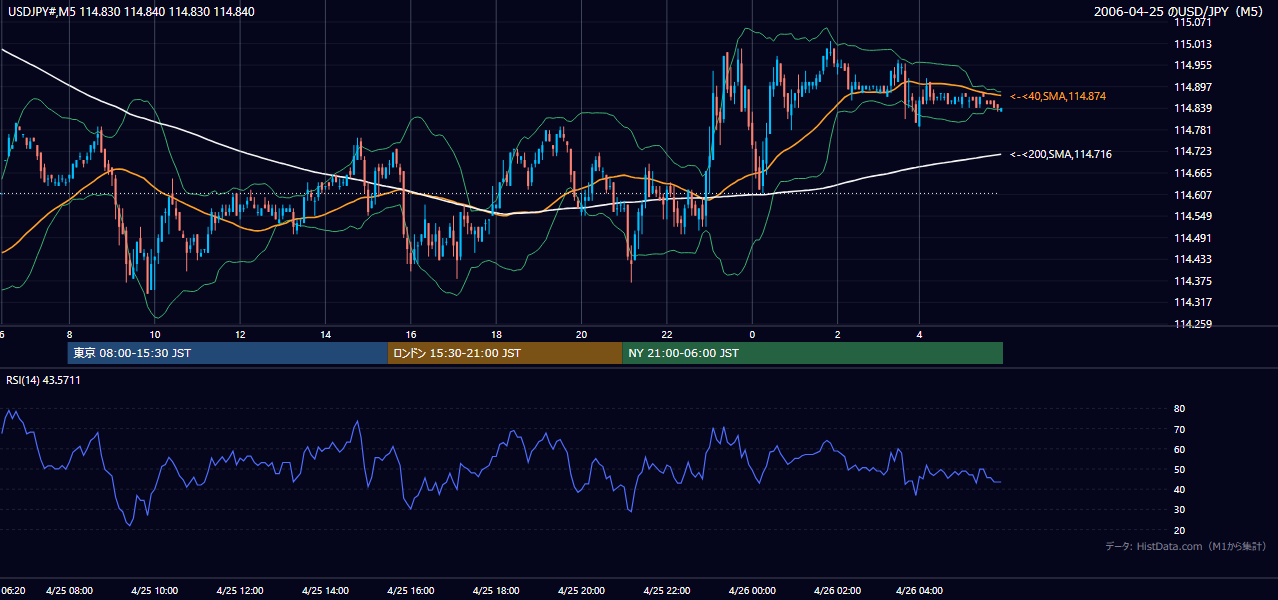Click the hour label 18 under price chart

coord(496,334)
